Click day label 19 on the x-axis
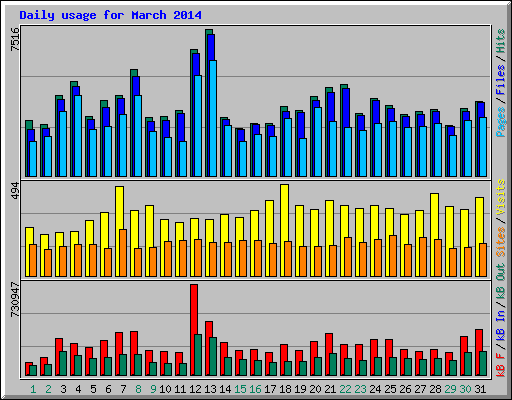This screenshot has height=400, width=512. click(x=300, y=389)
